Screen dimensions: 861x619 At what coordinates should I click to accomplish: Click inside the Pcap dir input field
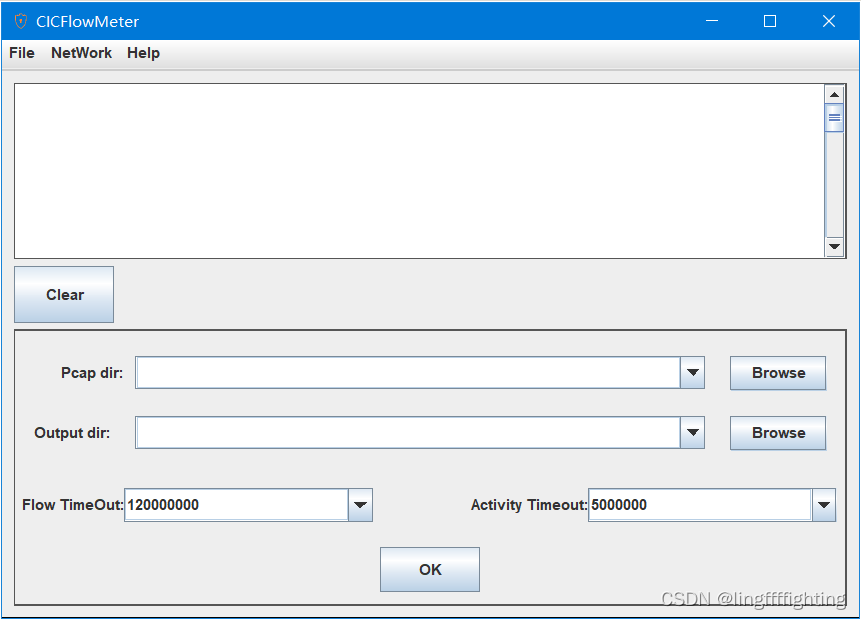coord(400,372)
